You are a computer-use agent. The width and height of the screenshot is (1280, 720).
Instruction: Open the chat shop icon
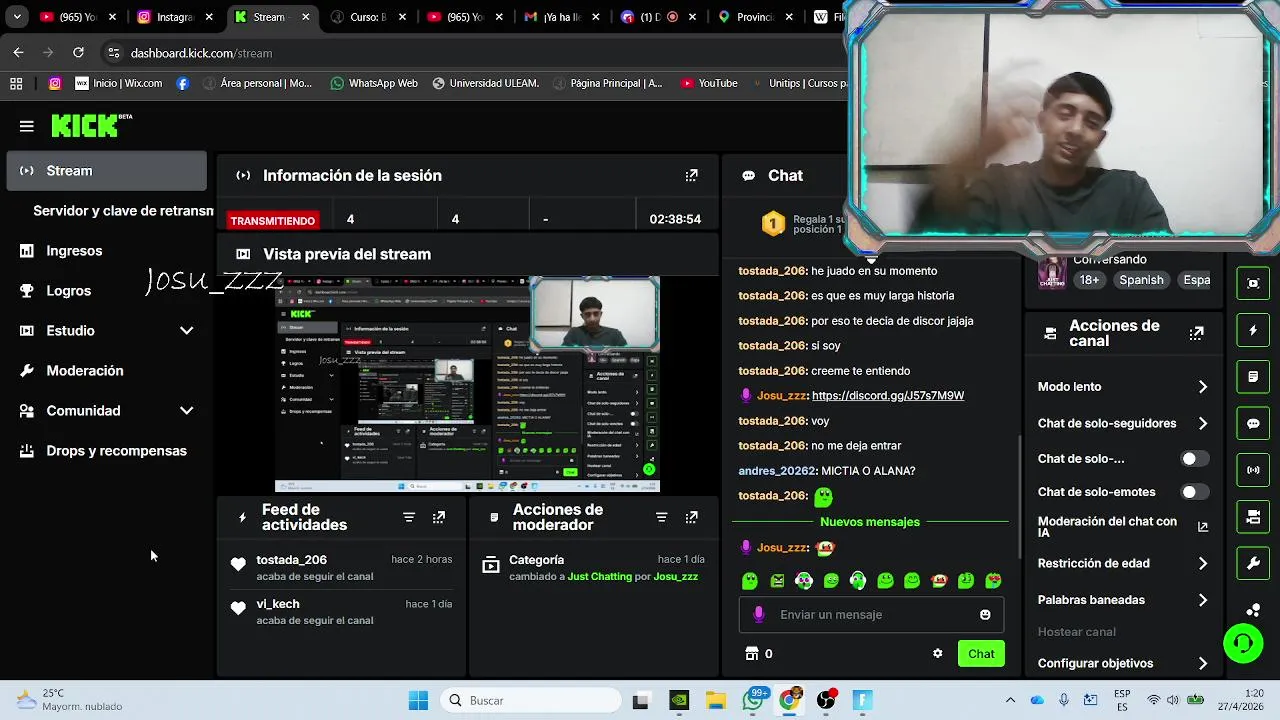click(x=752, y=653)
